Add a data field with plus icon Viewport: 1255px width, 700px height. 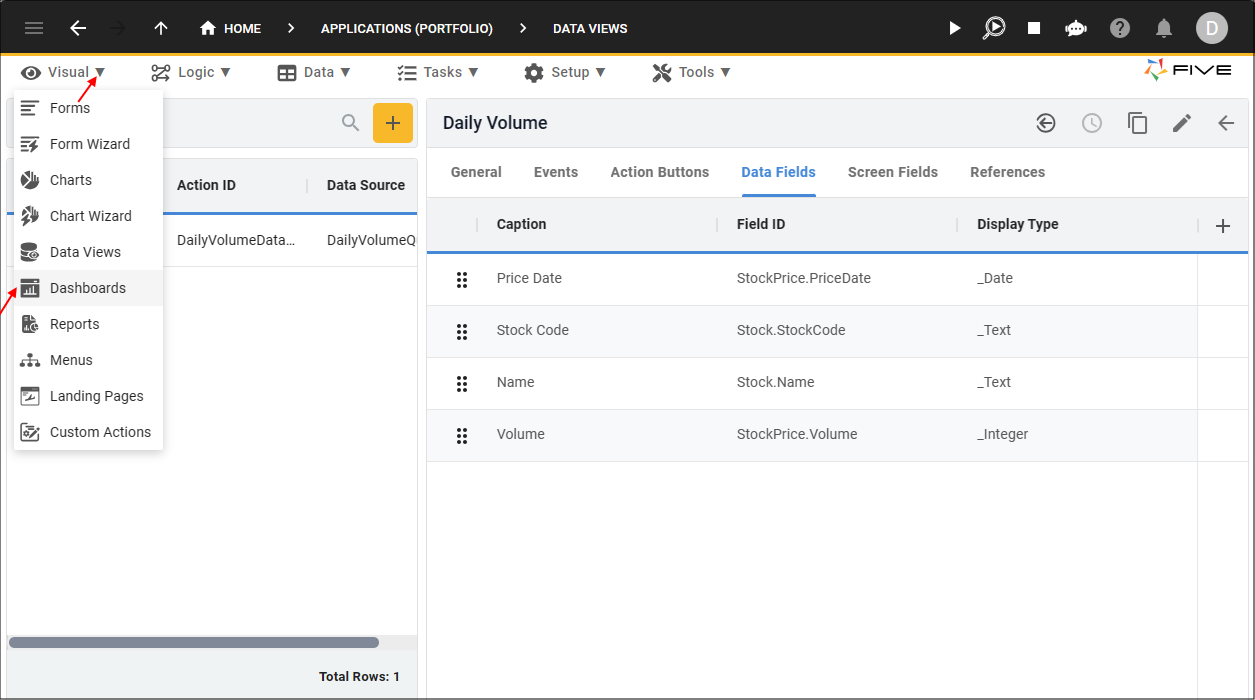[1223, 226]
